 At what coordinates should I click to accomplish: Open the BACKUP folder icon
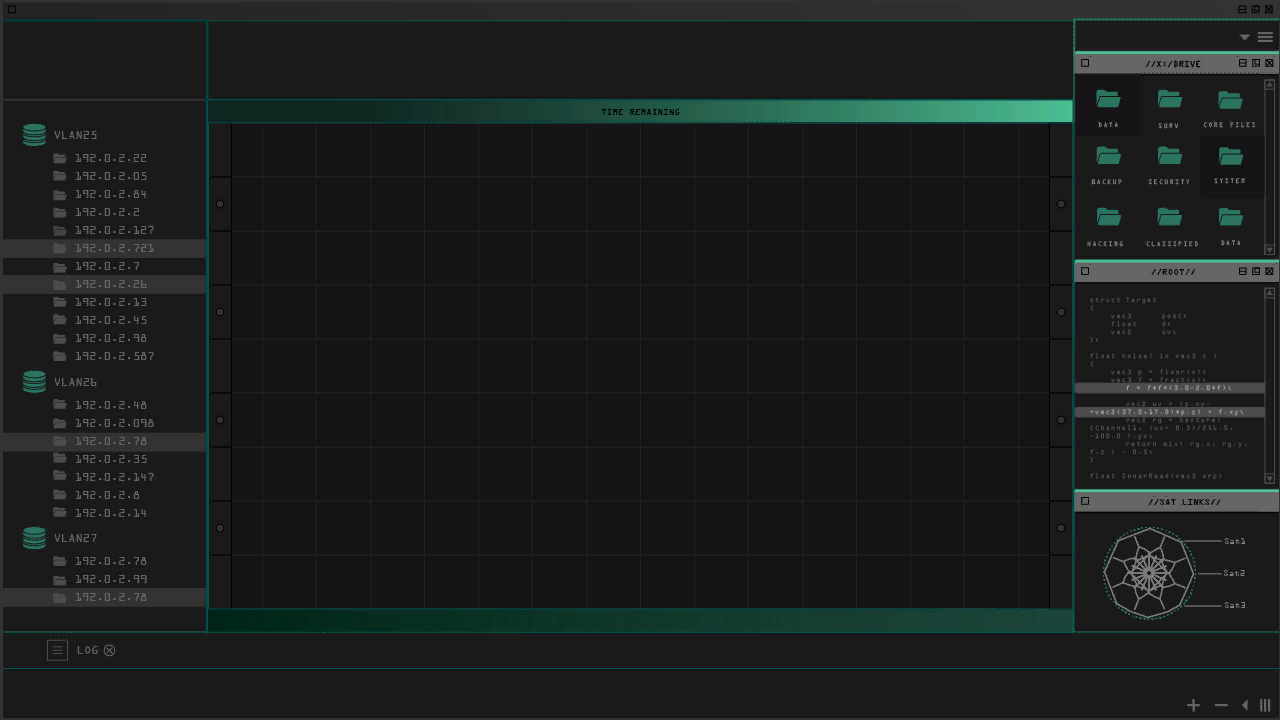(1108, 155)
